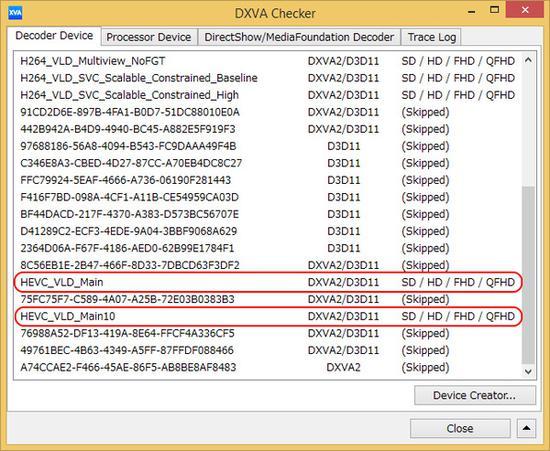
Task: Select the 49761BEC-4B63-4349-A5FF-87FFDF088466 entry
Action: pyautogui.click(x=268, y=350)
